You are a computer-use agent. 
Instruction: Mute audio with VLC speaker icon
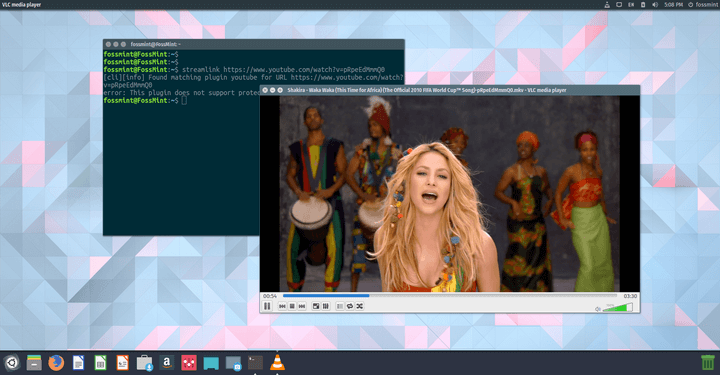point(597,309)
